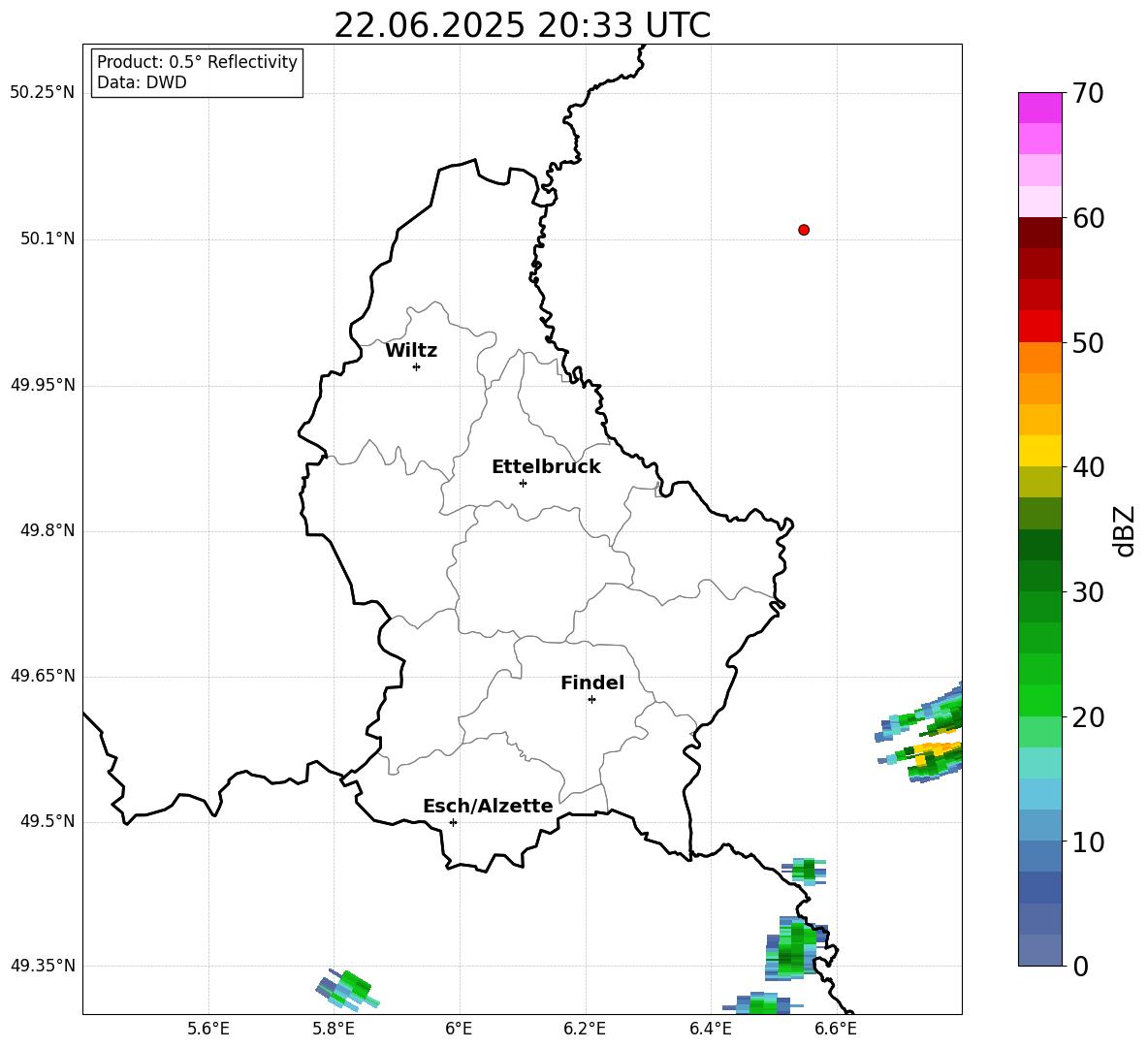Click the 70 tick on the colorbar

click(x=1089, y=93)
